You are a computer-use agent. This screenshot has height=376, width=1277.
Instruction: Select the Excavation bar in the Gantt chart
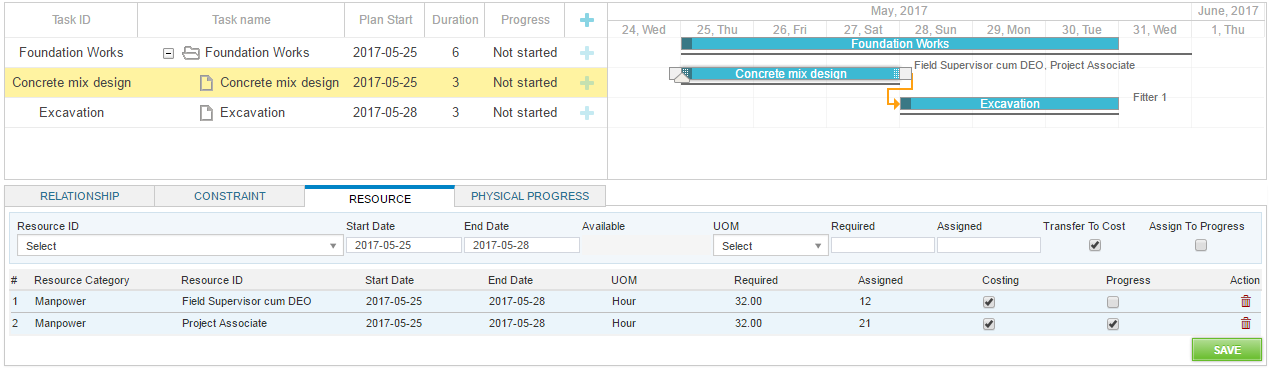pos(1009,104)
